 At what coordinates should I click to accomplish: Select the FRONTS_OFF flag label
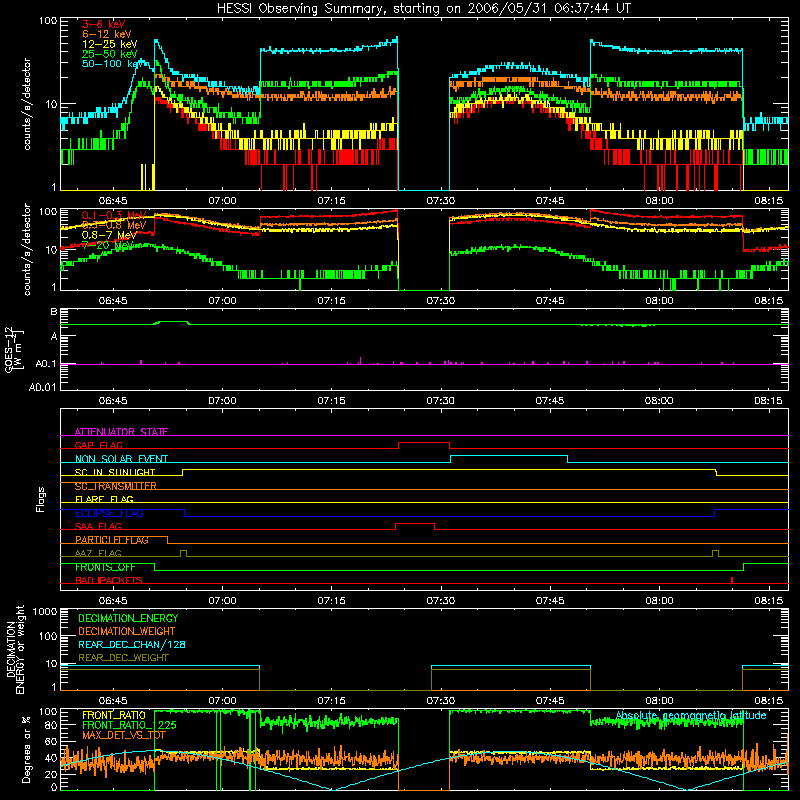coord(105,567)
